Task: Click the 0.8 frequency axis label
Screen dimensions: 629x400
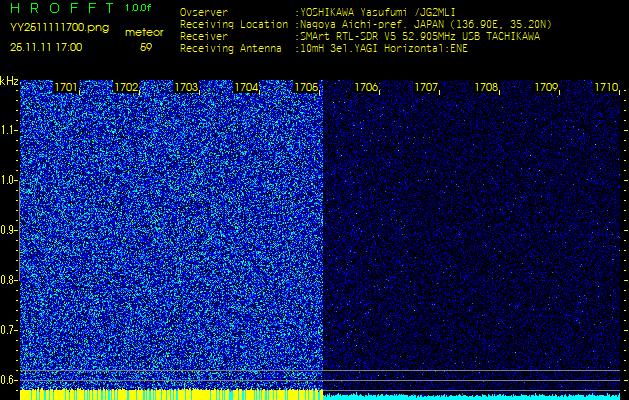Action: pyautogui.click(x=8, y=280)
